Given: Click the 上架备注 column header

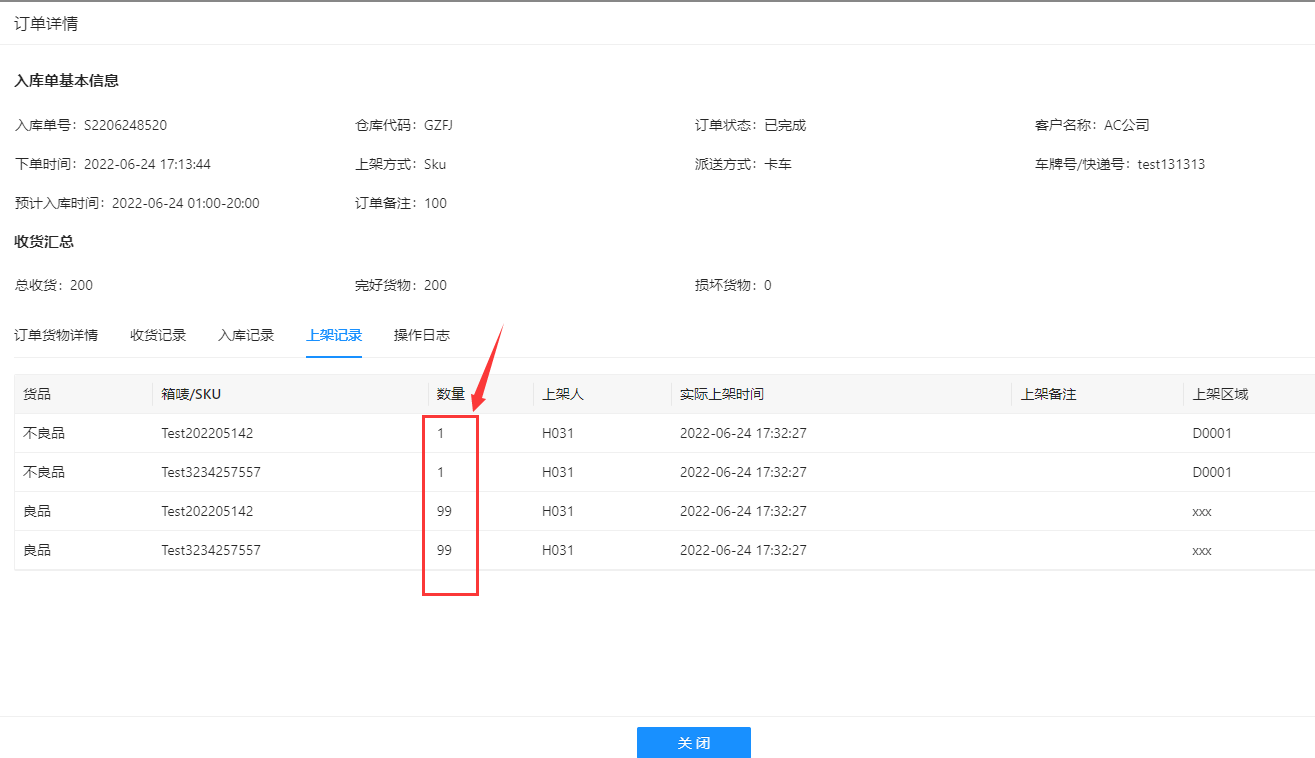Looking at the screenshot, I should [1048, 394].
